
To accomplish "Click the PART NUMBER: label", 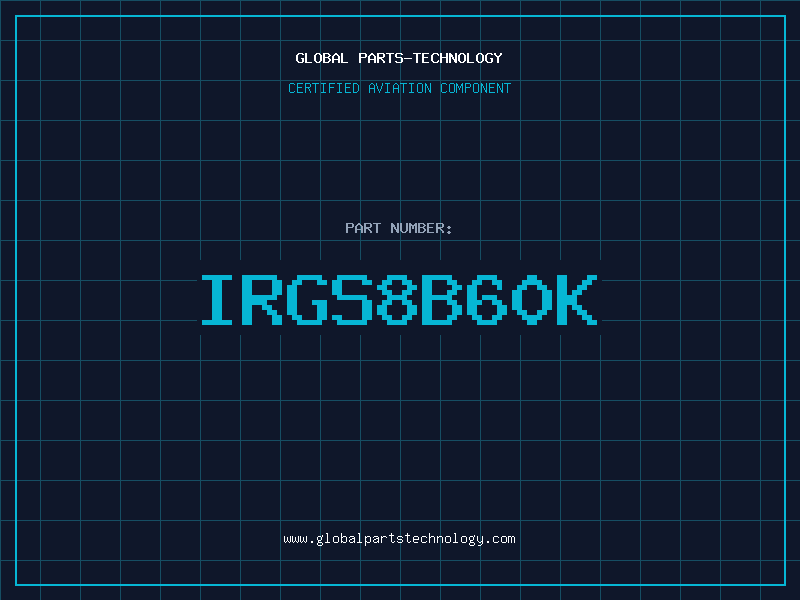I will coord(399,228).
